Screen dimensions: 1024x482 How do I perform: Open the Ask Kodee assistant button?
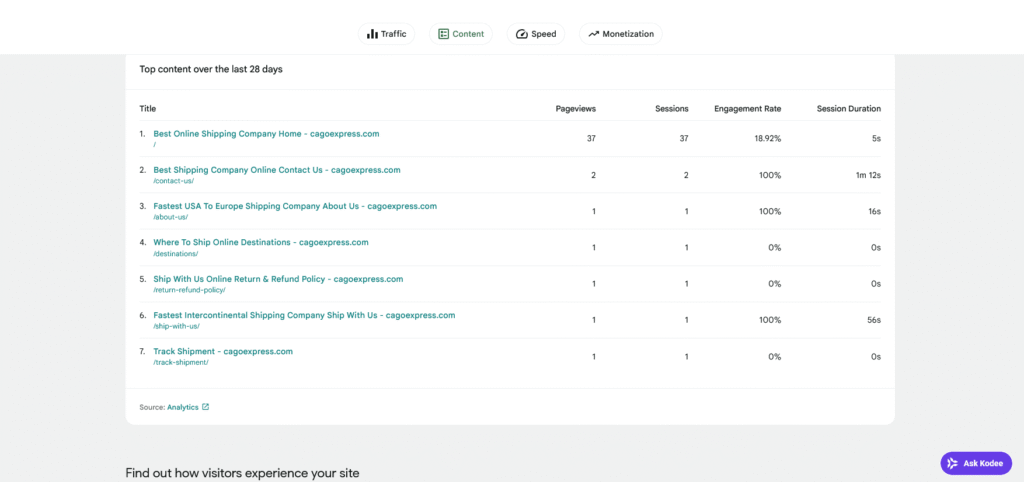pyautogui.click(x=976, y=463)
